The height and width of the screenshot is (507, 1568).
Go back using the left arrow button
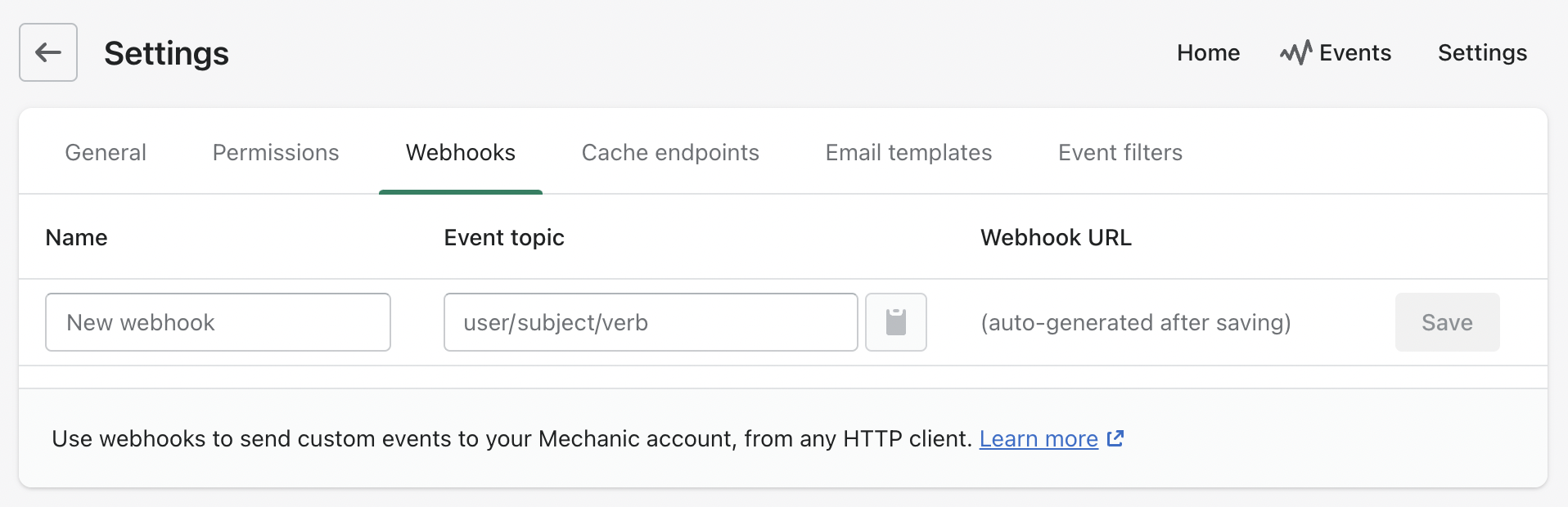pyautogui.click(x=48, y=52)
